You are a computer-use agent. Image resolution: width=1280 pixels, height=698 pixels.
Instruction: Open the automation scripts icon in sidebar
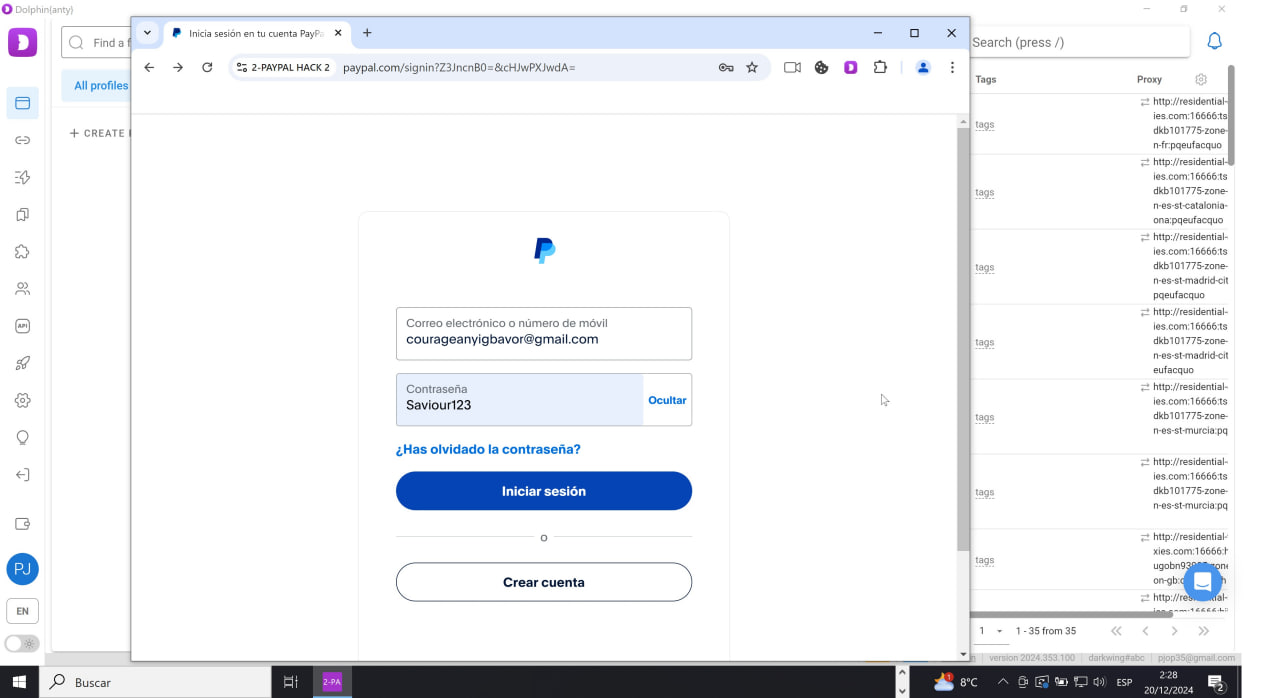22,177
